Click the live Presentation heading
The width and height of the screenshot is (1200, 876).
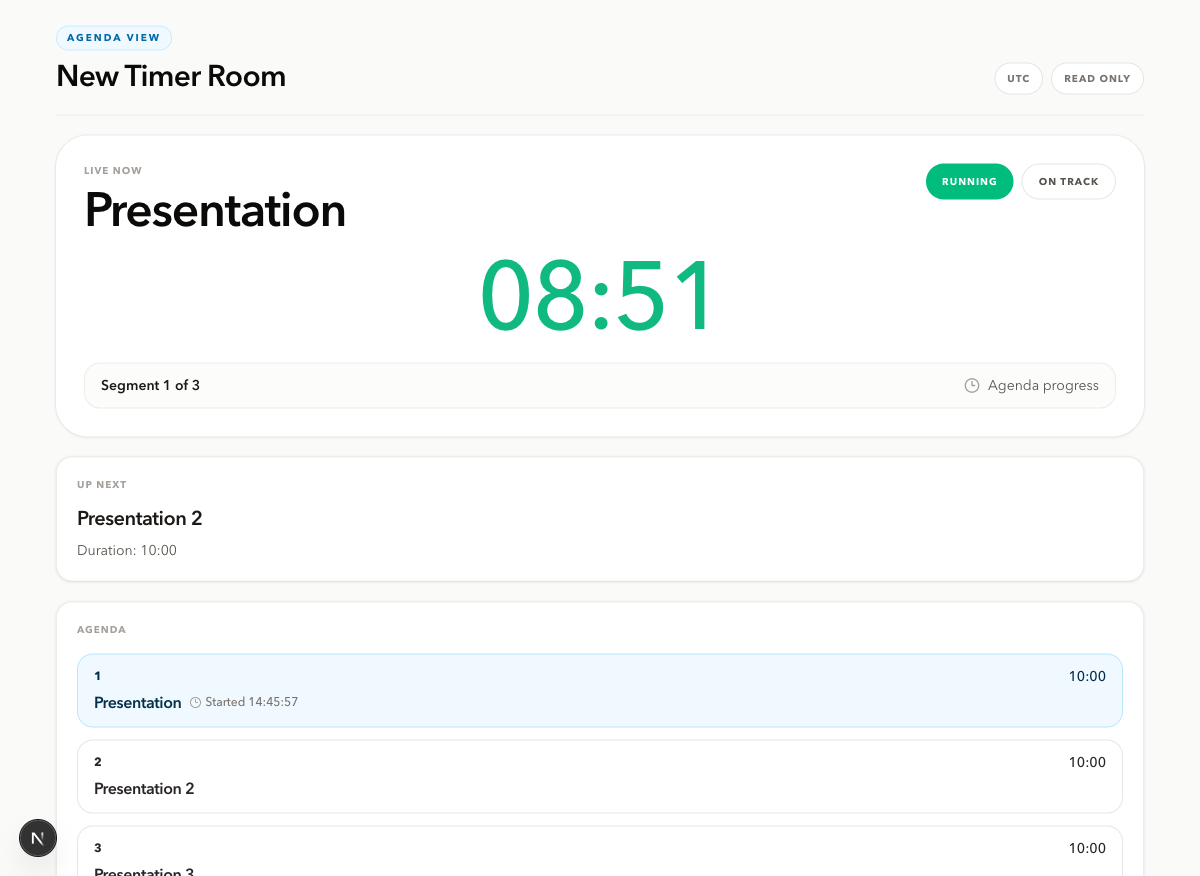click(215, 211)
